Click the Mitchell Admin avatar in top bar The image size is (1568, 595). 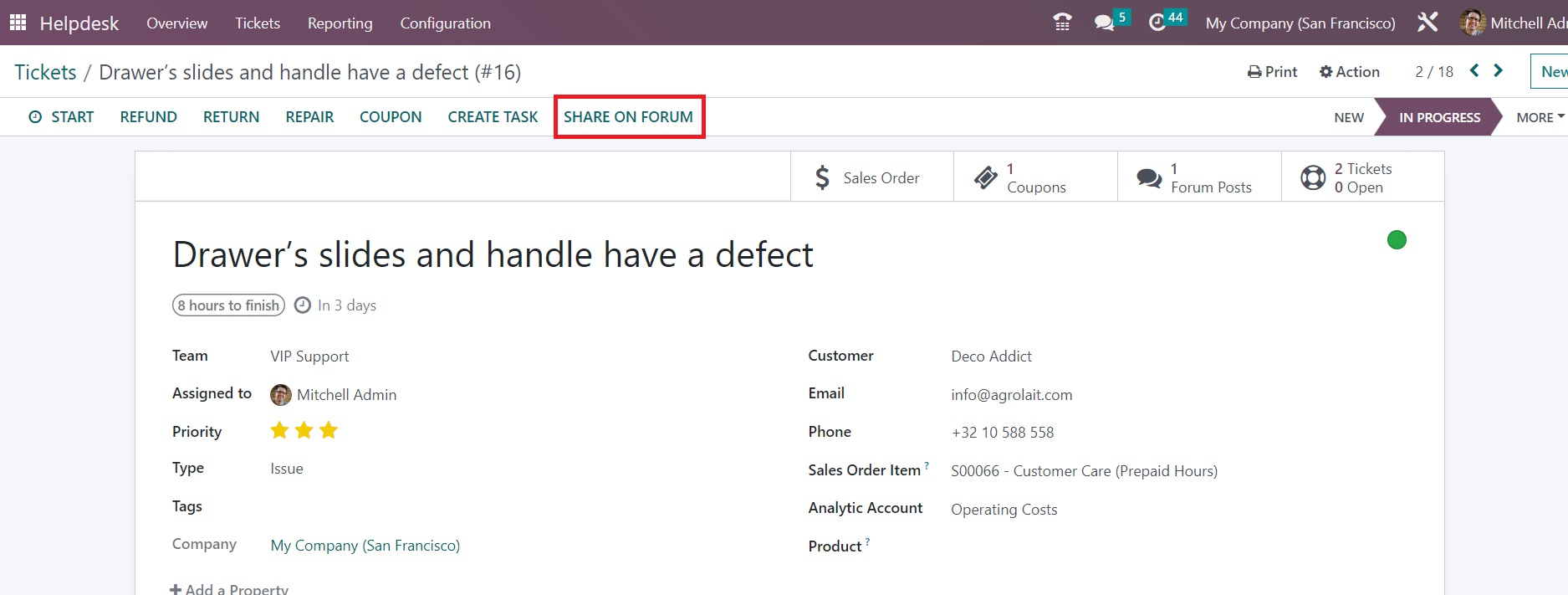pyautogui.click(x=1472, y=23)
